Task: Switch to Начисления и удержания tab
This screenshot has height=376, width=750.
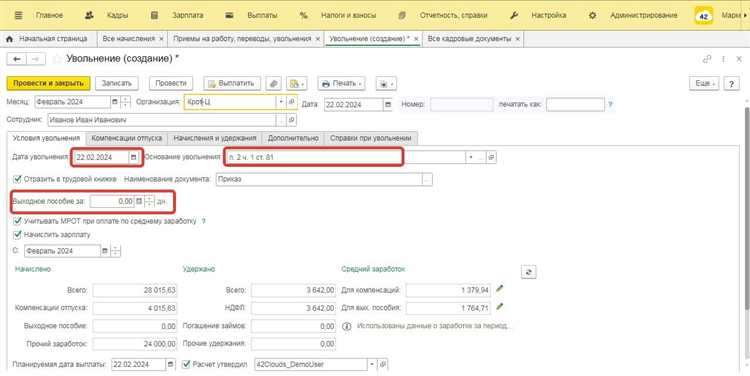Action: tap(215, 138)
